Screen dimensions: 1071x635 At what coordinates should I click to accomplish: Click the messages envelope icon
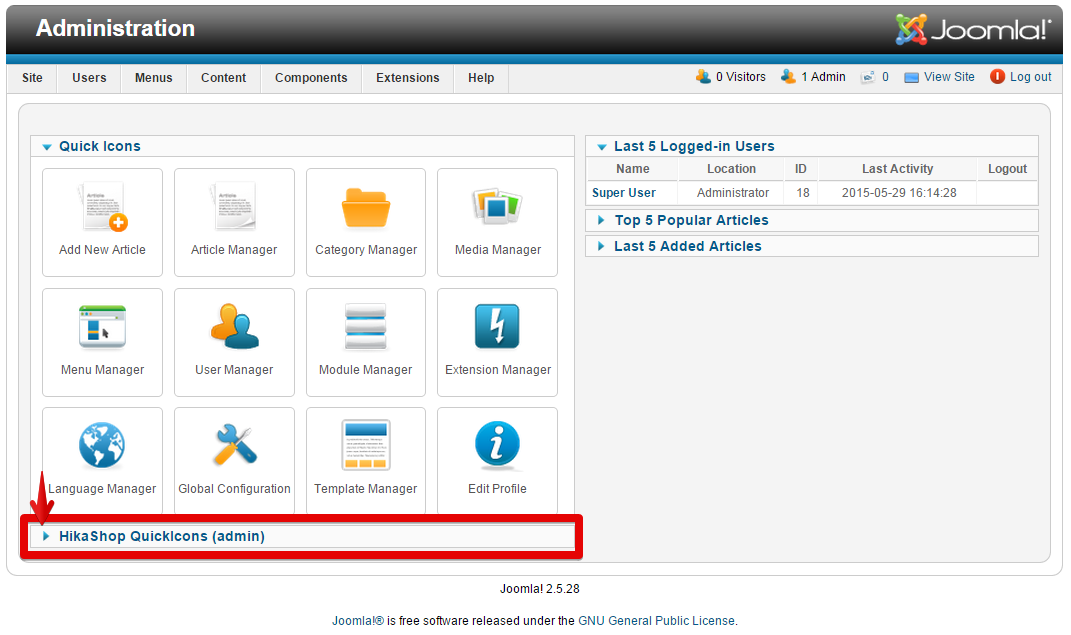(x=868, y=77)
